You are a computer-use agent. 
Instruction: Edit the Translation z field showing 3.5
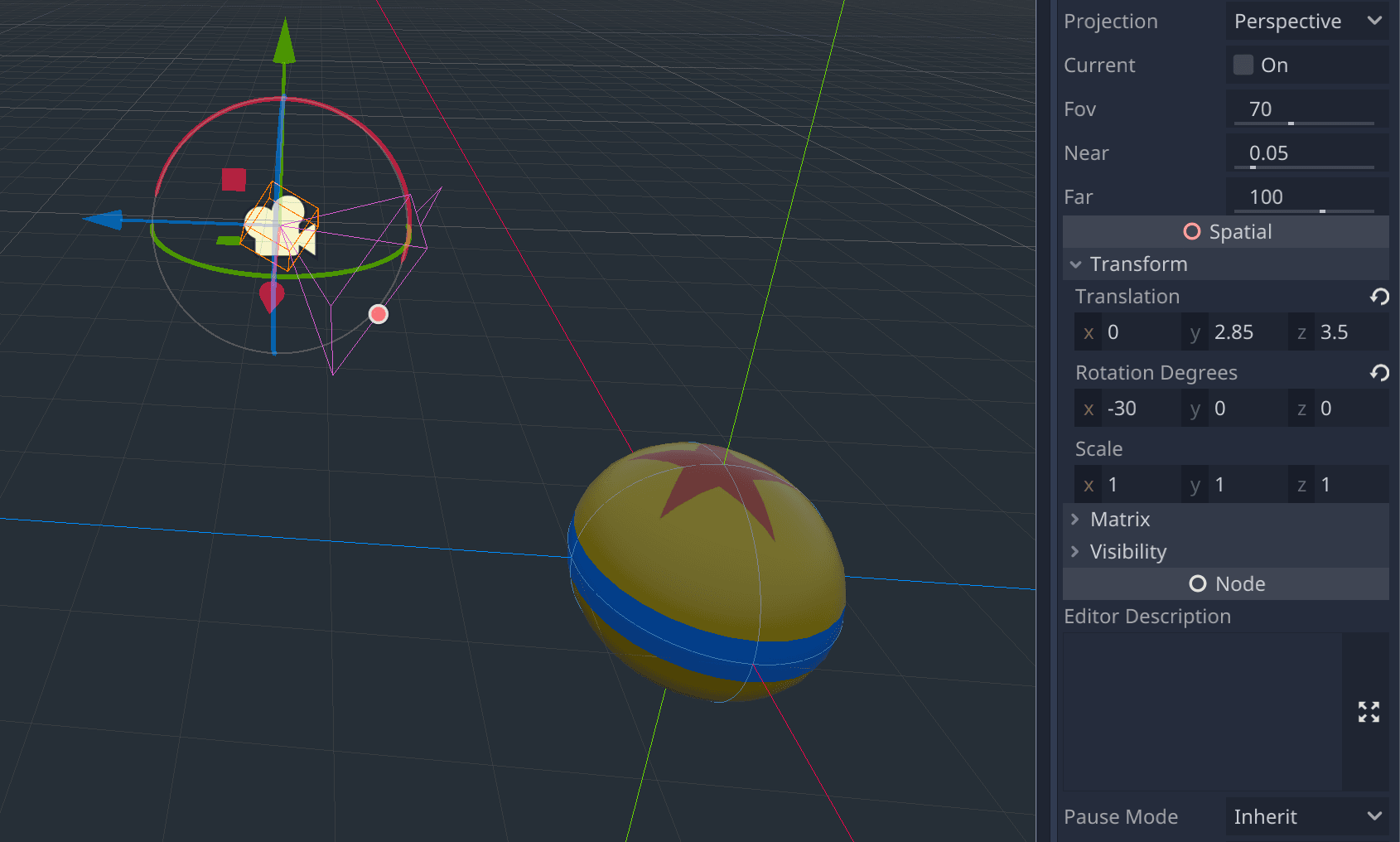[x=1340, y=332]
